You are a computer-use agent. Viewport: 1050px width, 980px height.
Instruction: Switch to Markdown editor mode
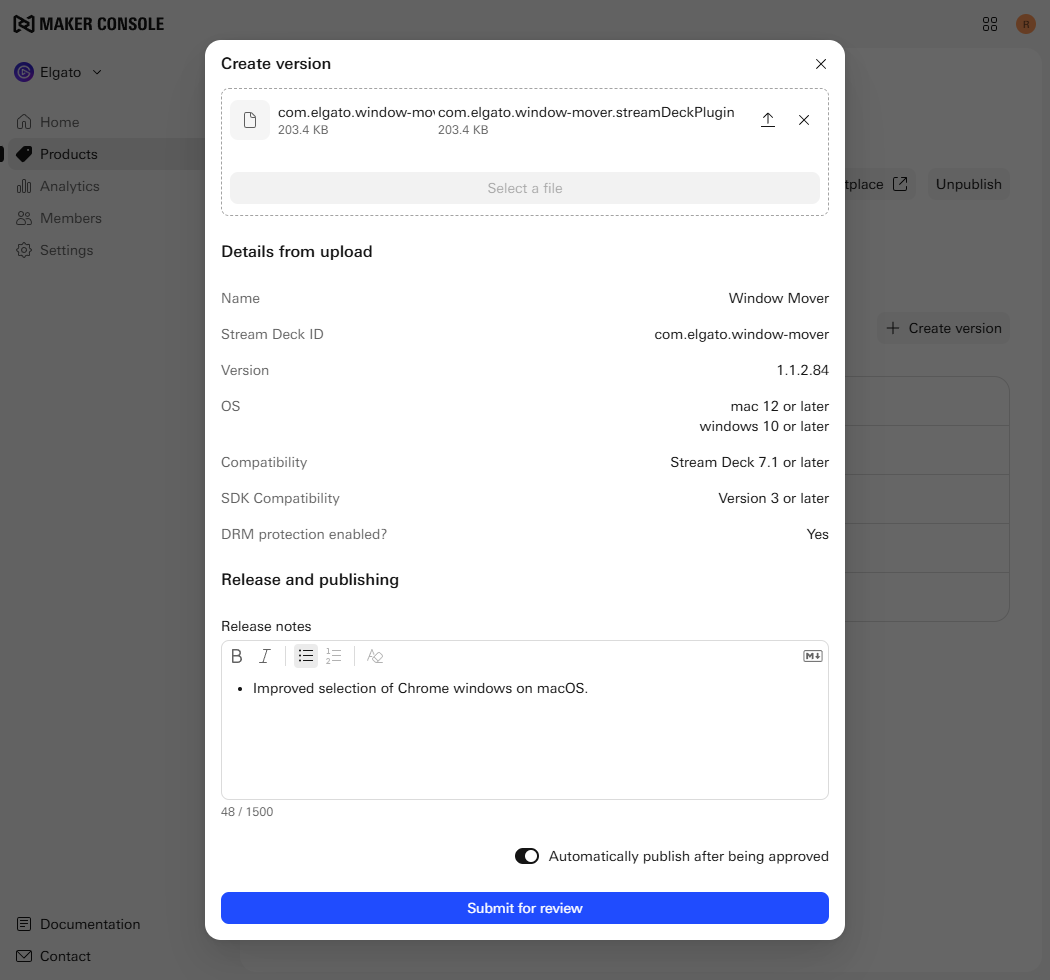click(812, 656)
